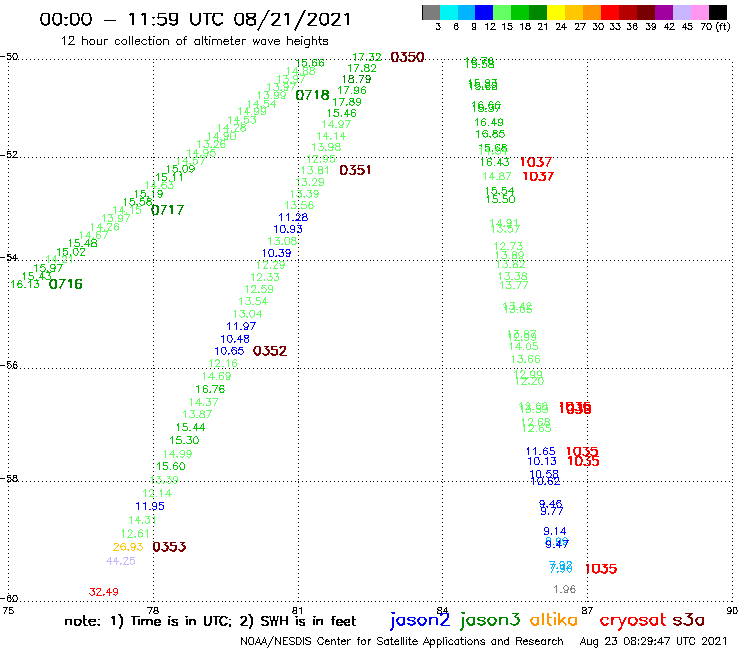Click the time marker 0350
Screen dimensions: 740x650
point(407,57)
